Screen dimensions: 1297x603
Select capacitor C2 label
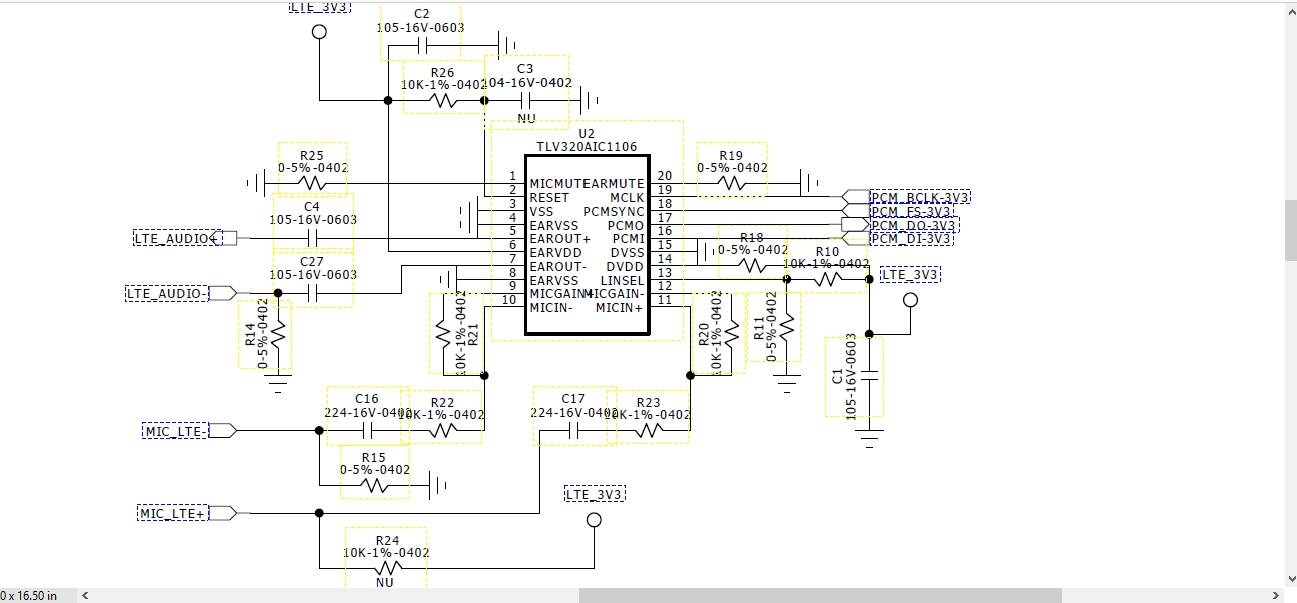tap(421, 13)
